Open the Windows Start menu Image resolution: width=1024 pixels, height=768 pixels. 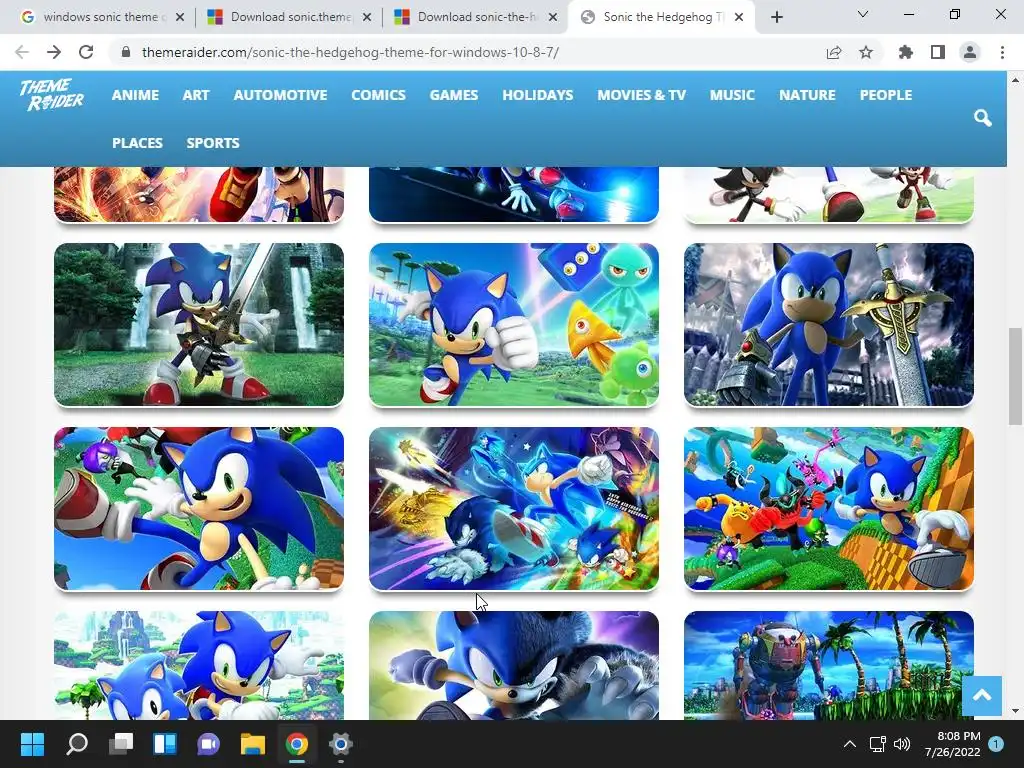pos(32,744)
